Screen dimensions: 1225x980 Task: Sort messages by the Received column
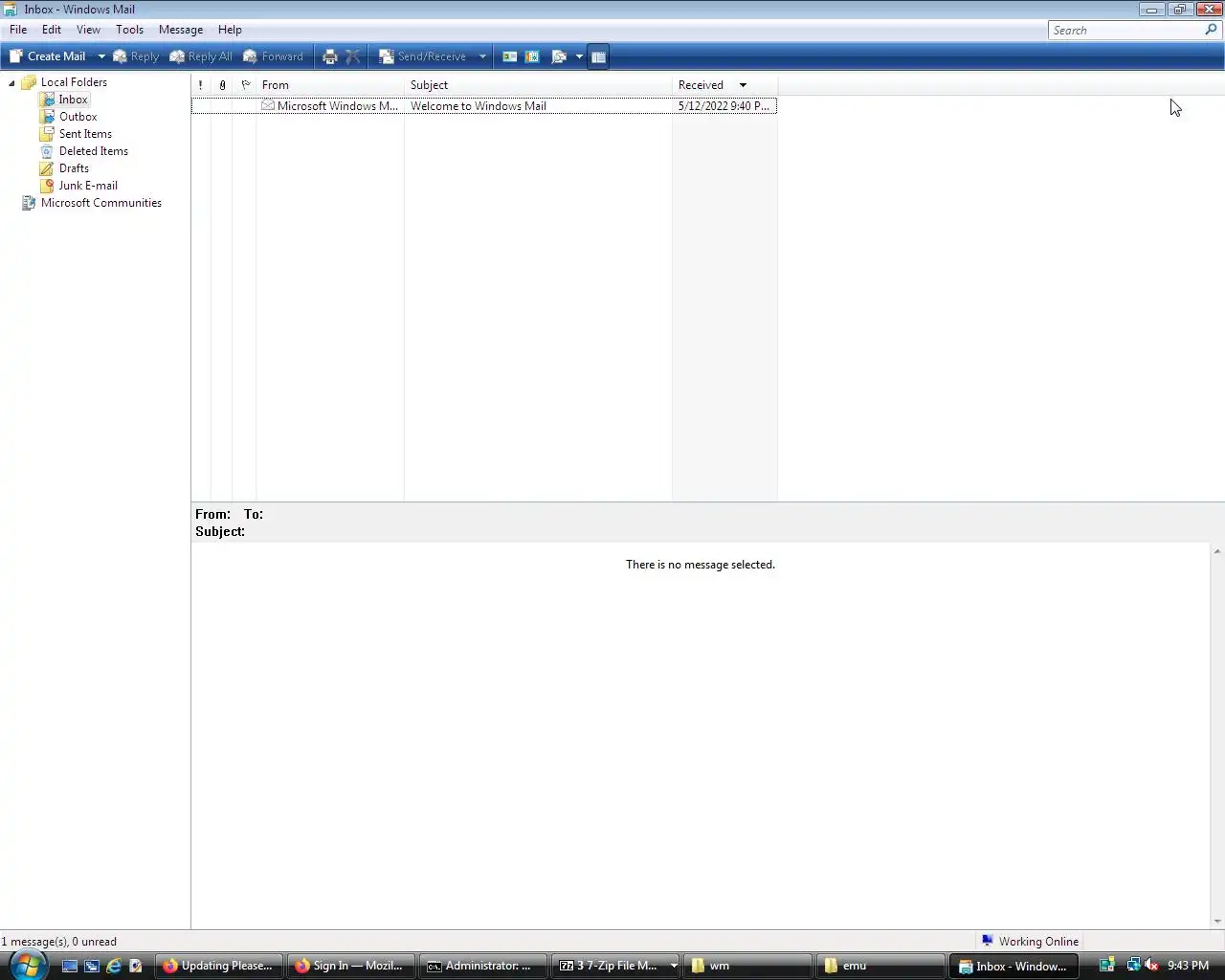point(724,85)
